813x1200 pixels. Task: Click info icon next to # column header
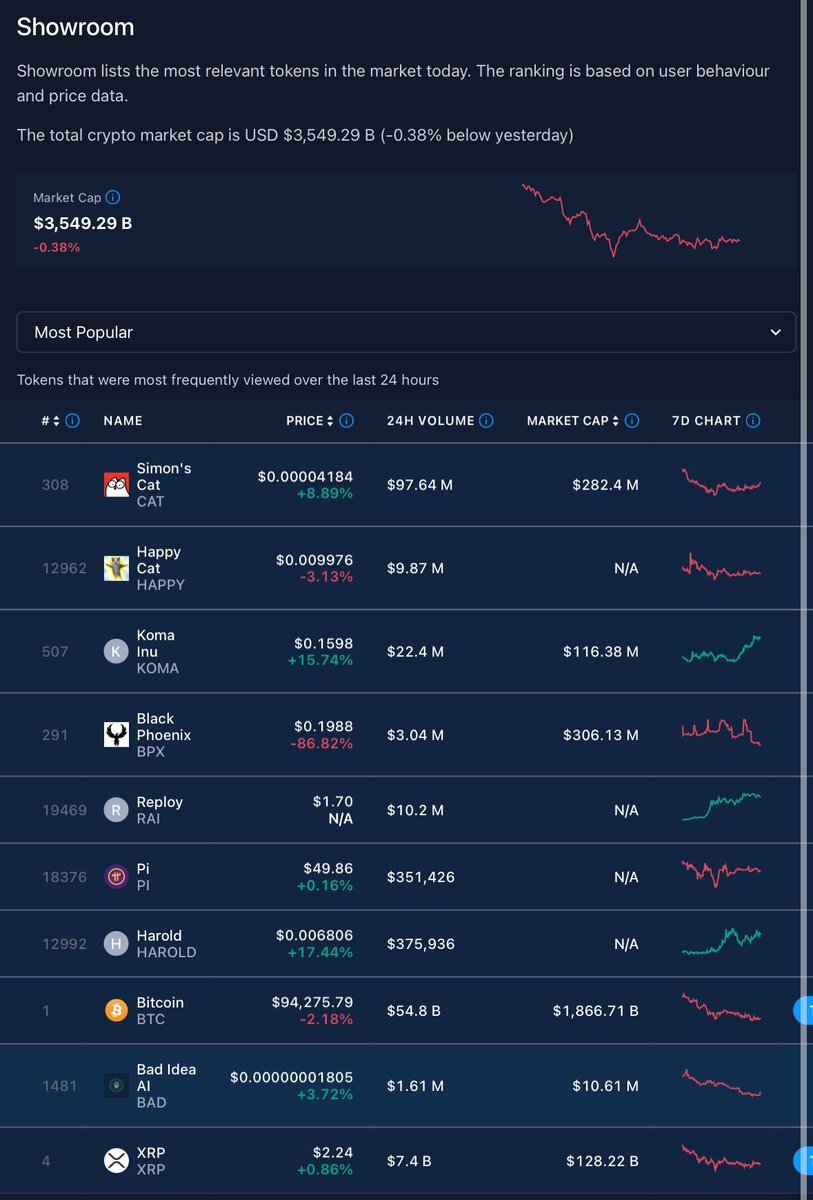coord(72,421)
